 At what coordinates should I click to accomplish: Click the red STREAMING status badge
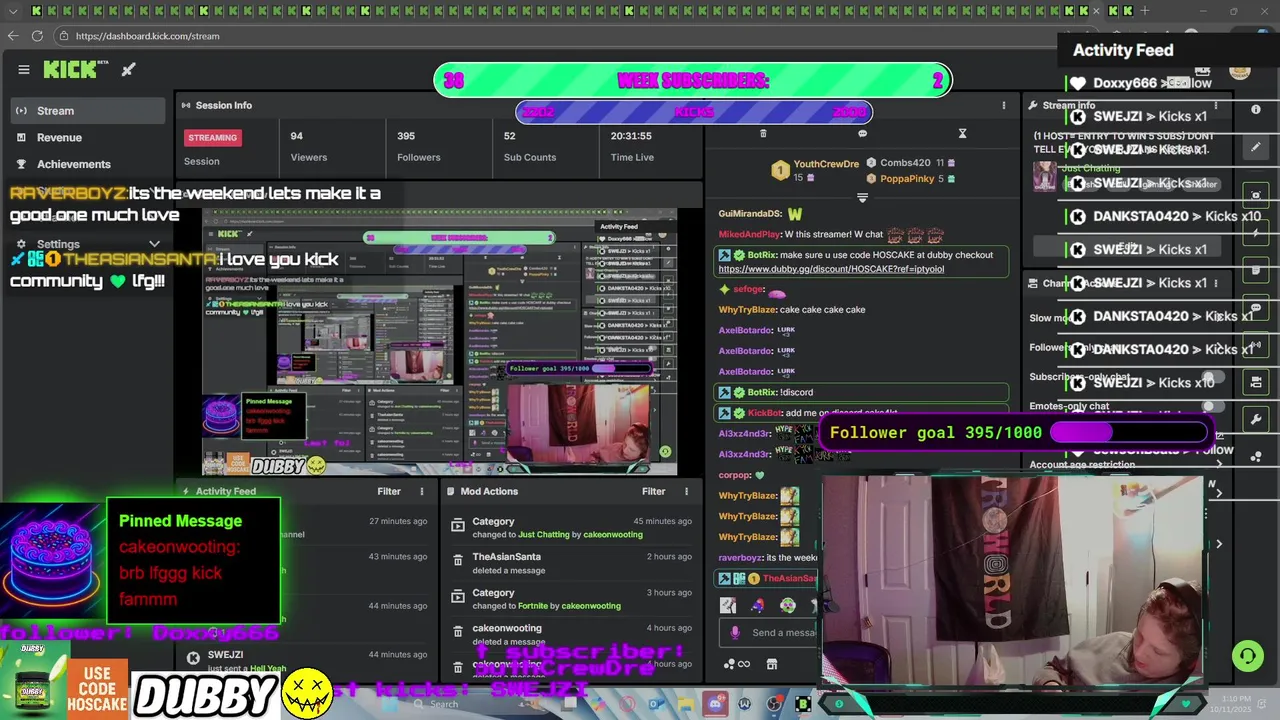pyautogui.click(x=212, y=137)
